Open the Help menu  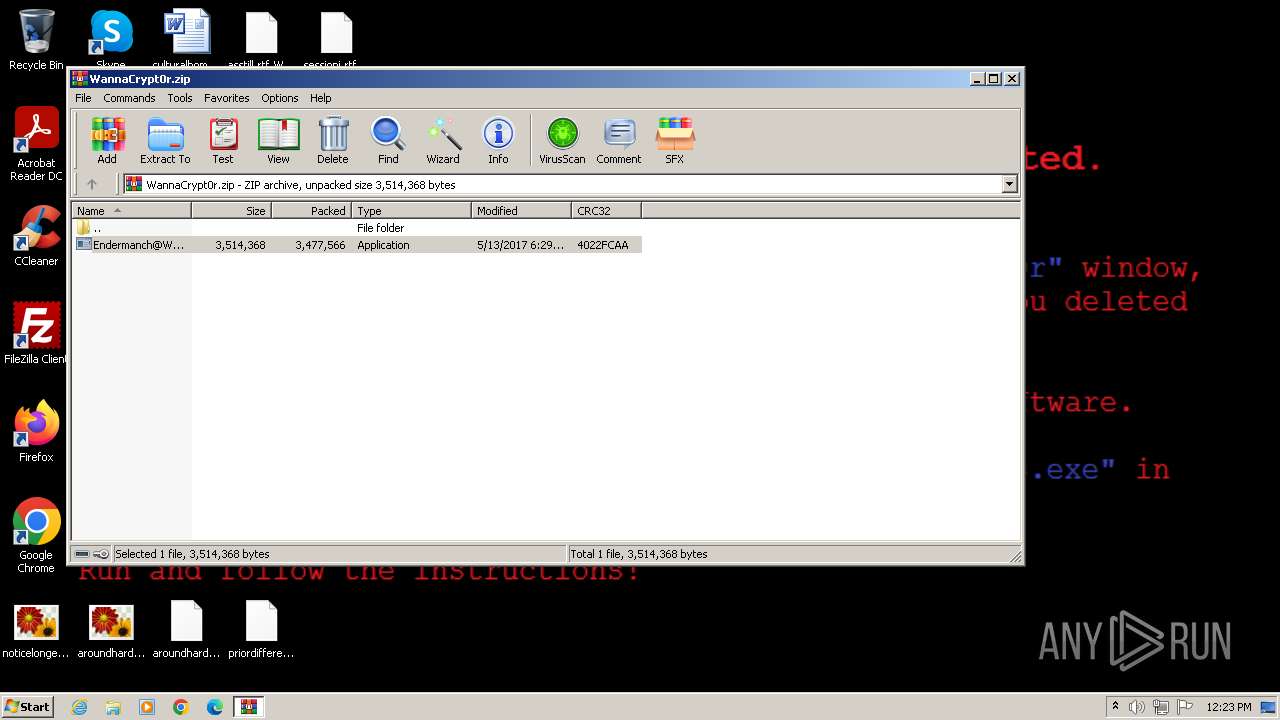320,98
